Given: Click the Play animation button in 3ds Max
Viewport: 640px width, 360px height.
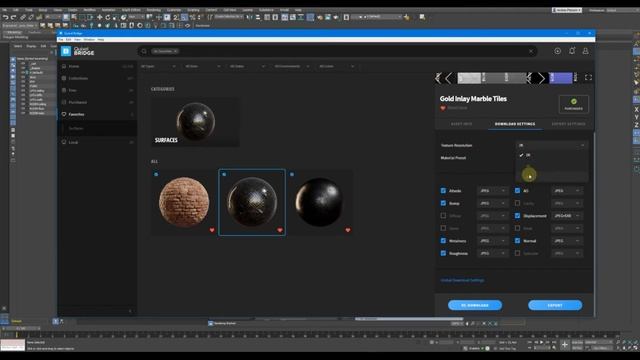Looking at the screenshot, I should click(542, 342).
